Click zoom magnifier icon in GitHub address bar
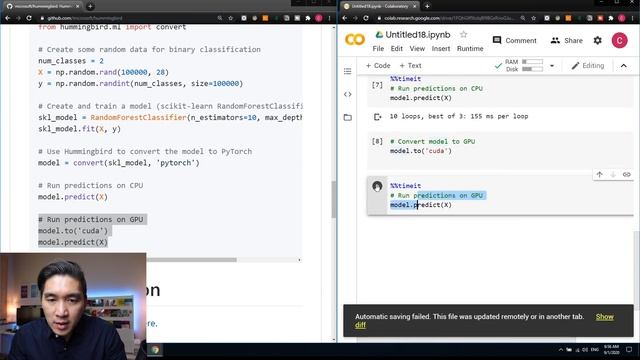 (220, 18)
